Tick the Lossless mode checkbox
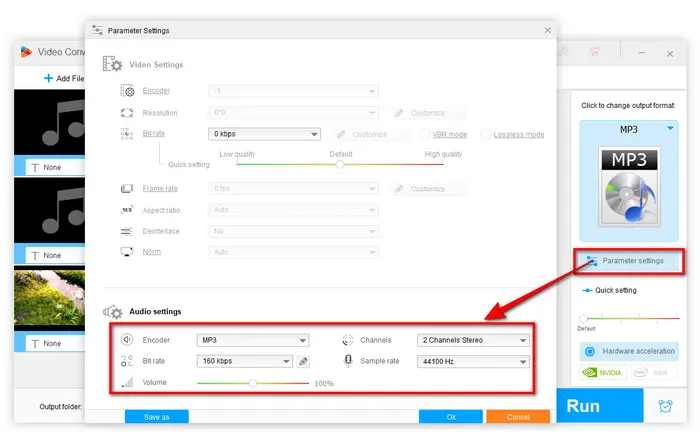 [x=486, y=134]
